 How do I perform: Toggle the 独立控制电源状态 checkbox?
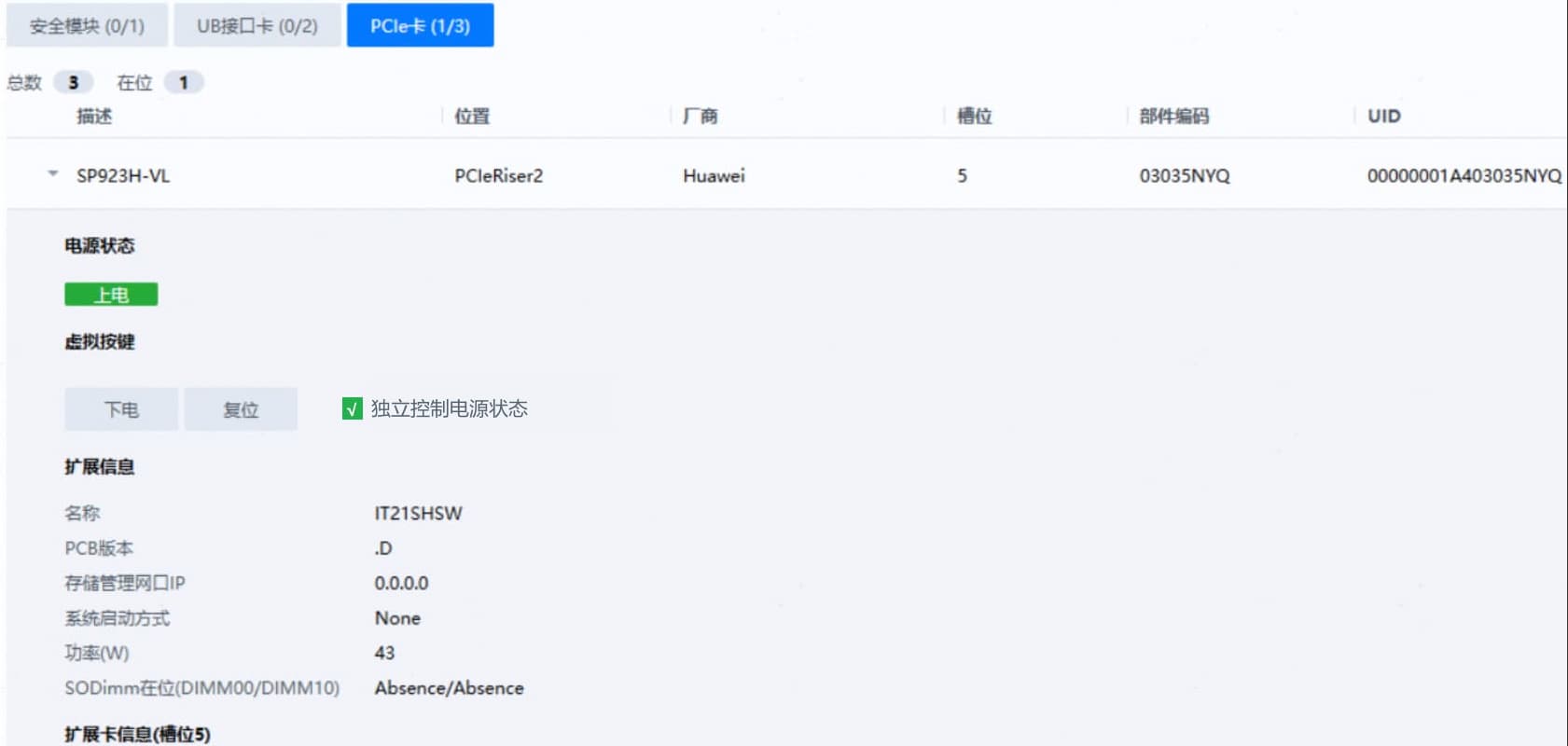(352, 409)
